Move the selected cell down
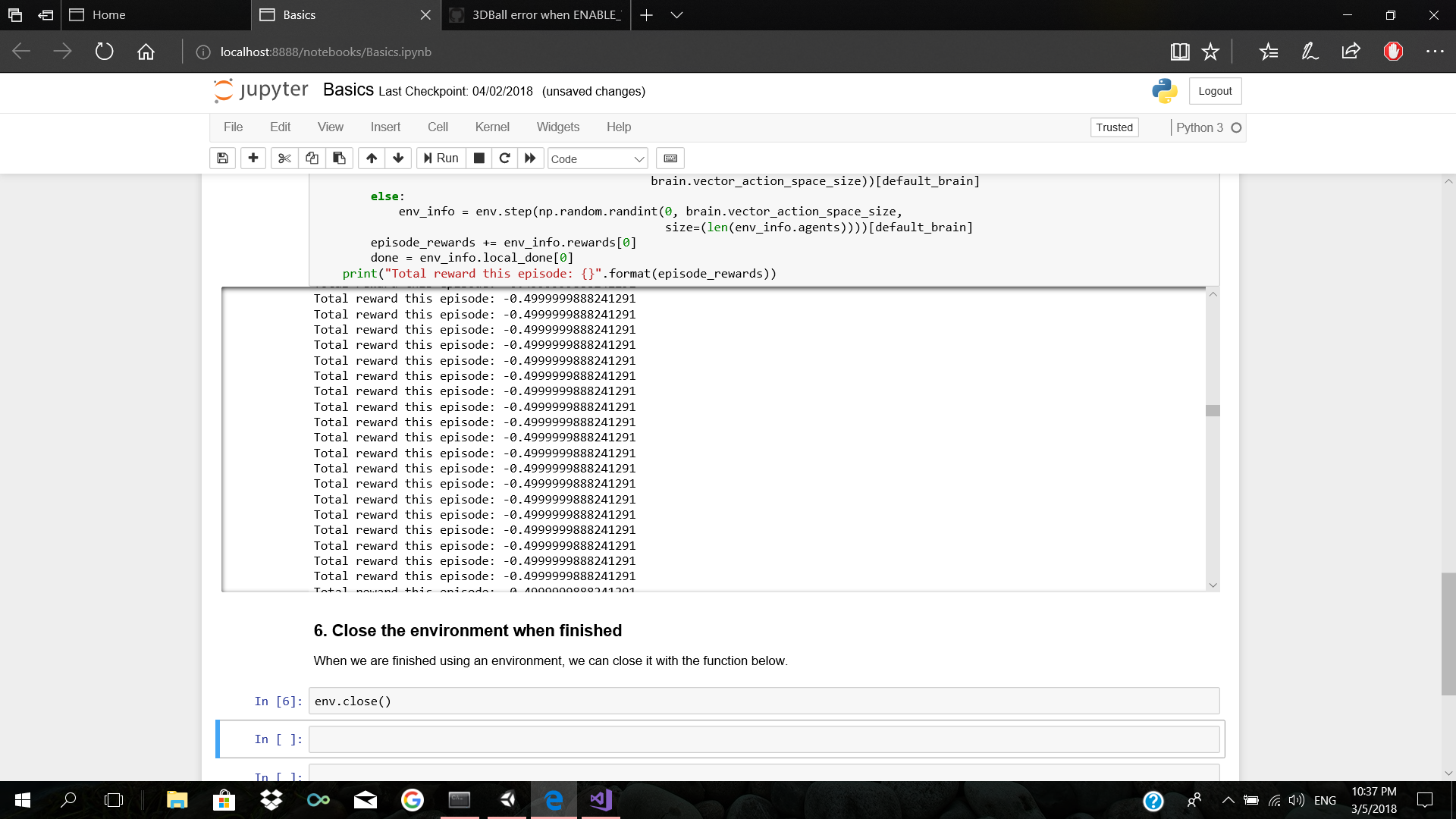The height and width of the screenshot is (819, 1456). click(x=398, y=158)
